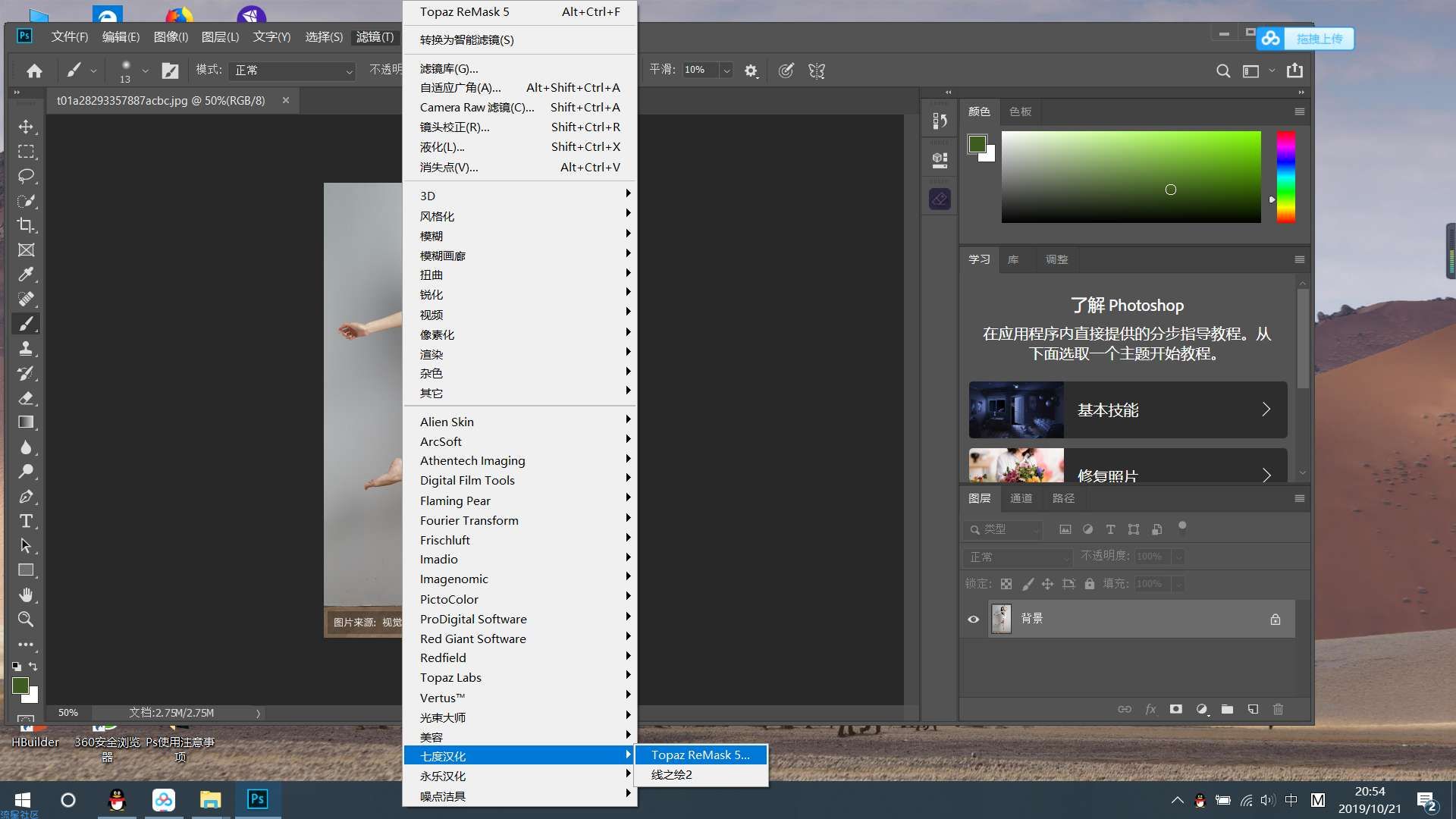Click the foreground color swatch in Color panel

click(977, 143)
